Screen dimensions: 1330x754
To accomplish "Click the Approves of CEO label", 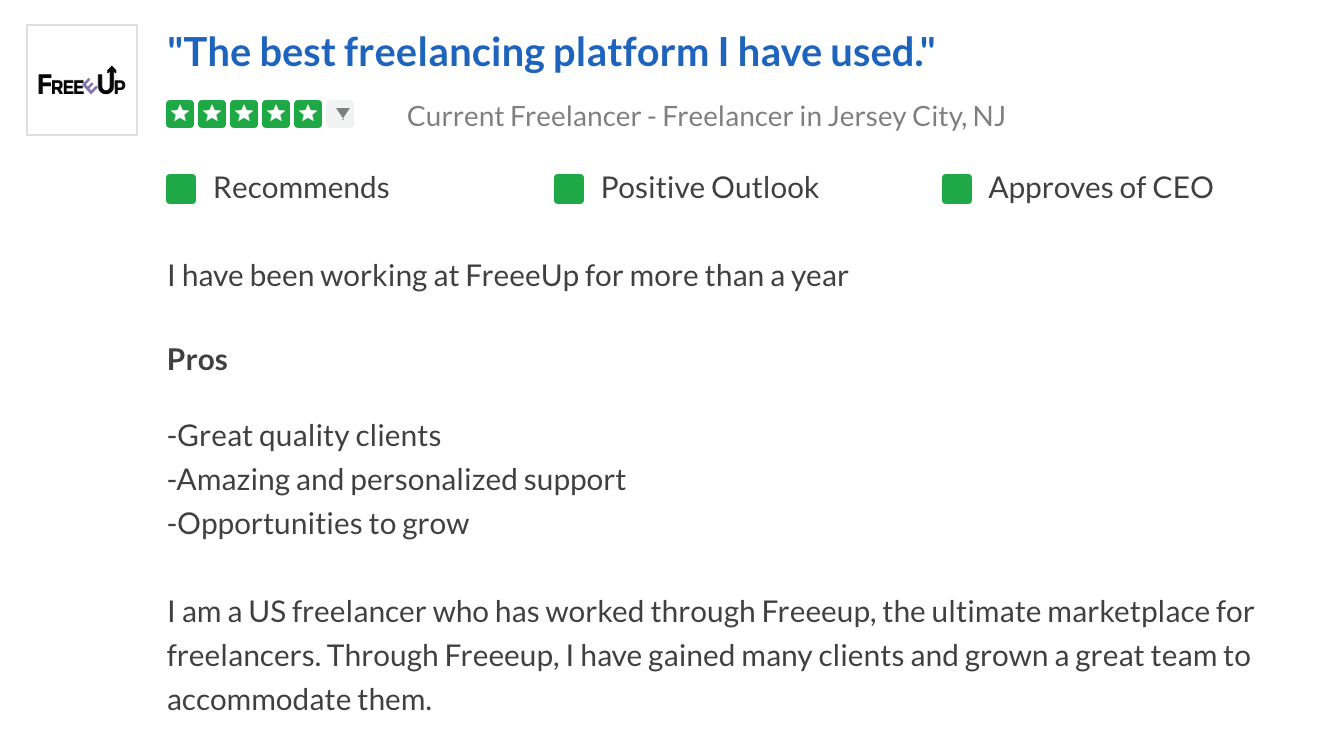I will coord(1101,188).
